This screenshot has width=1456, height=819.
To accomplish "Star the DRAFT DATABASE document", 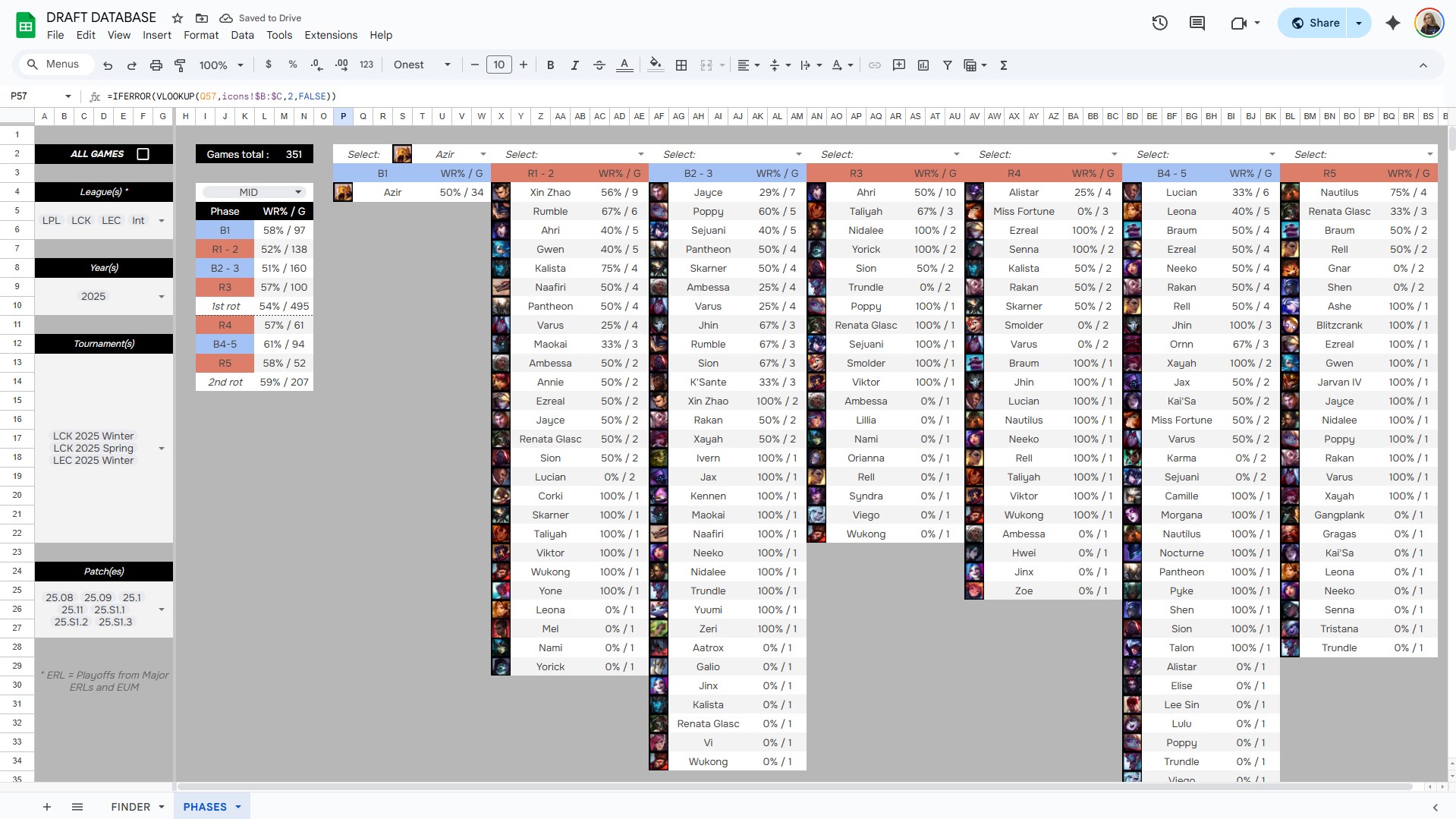I will coord(178,17).
